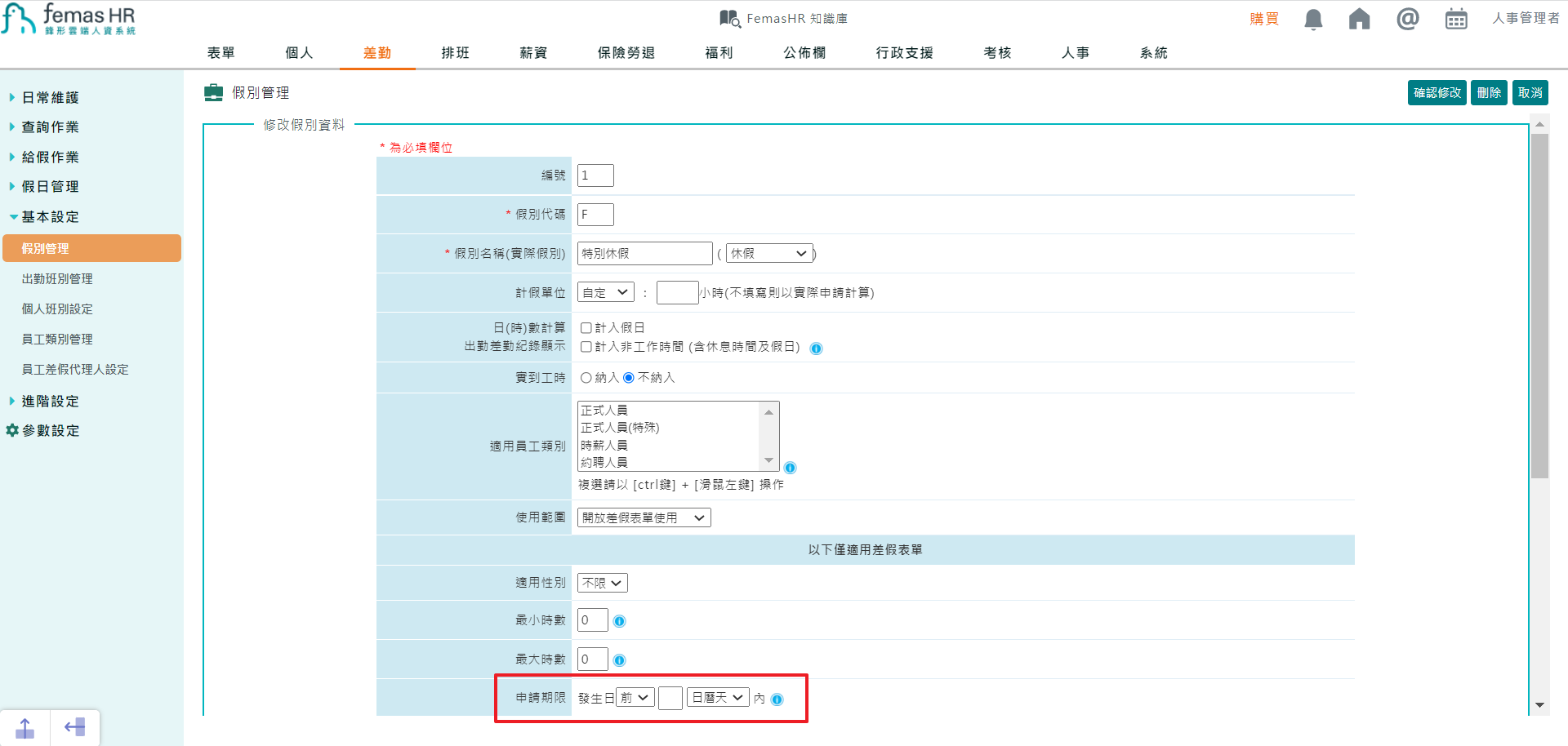This screenshot has width=1568, height=746.
Task: Check 計入非工作時間 option
Action: pos(586,347)
